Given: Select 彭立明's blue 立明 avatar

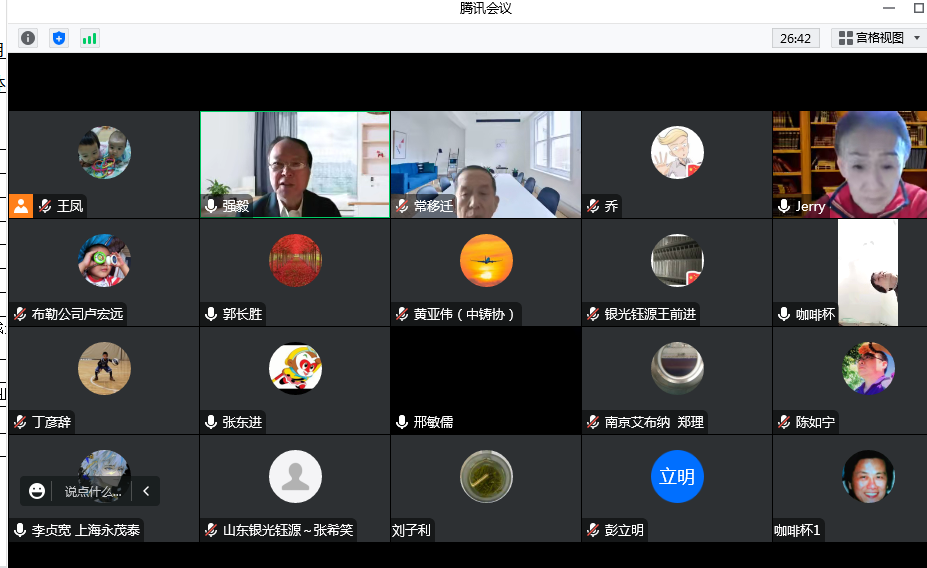Looking at the screenshot, I should [677, 477].
